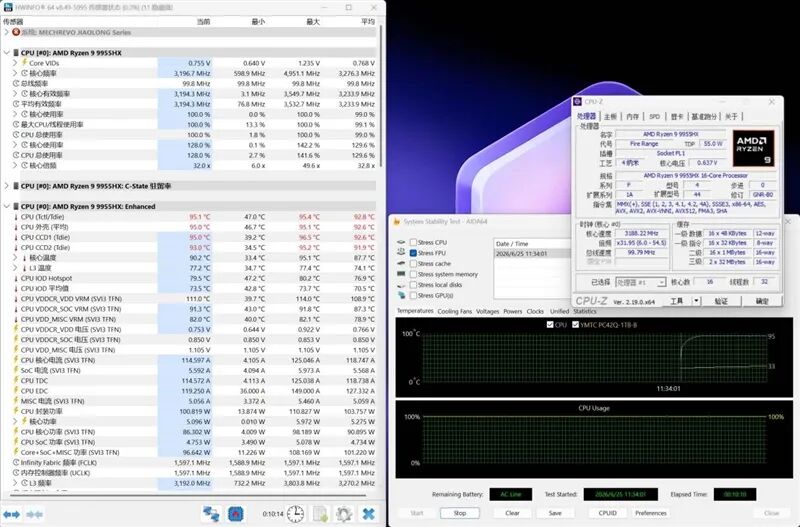Click the 确定 button in CPU-Z
The image size is (800, 527).
[x=762, y=301]
